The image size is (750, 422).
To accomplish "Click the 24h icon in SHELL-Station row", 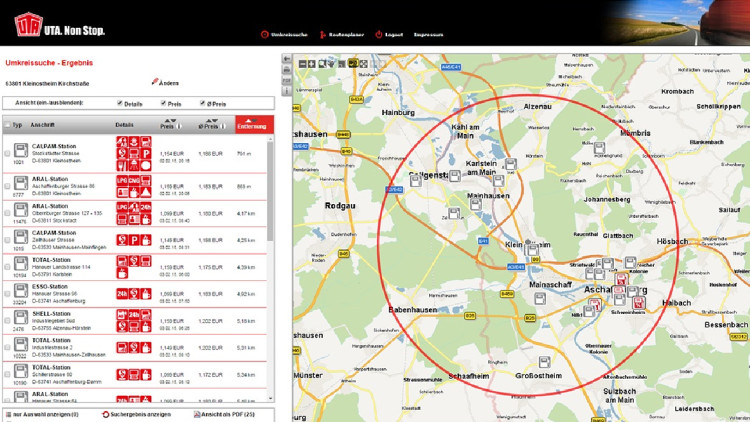I will (134, 314).
